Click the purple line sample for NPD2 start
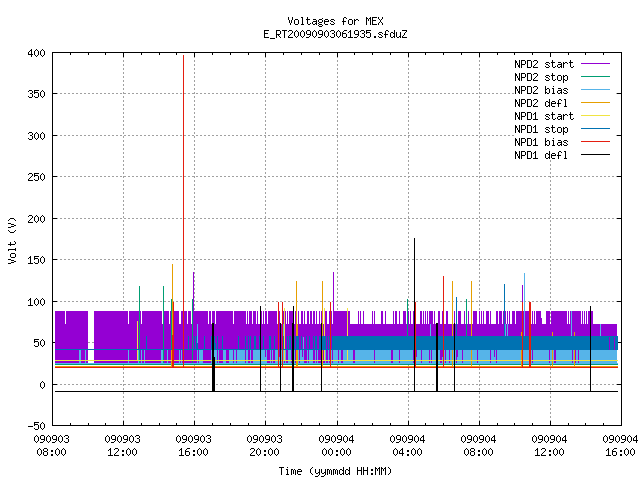Image resolution: width=640 pixels, height=480 pixels. (x=595, y=64)
